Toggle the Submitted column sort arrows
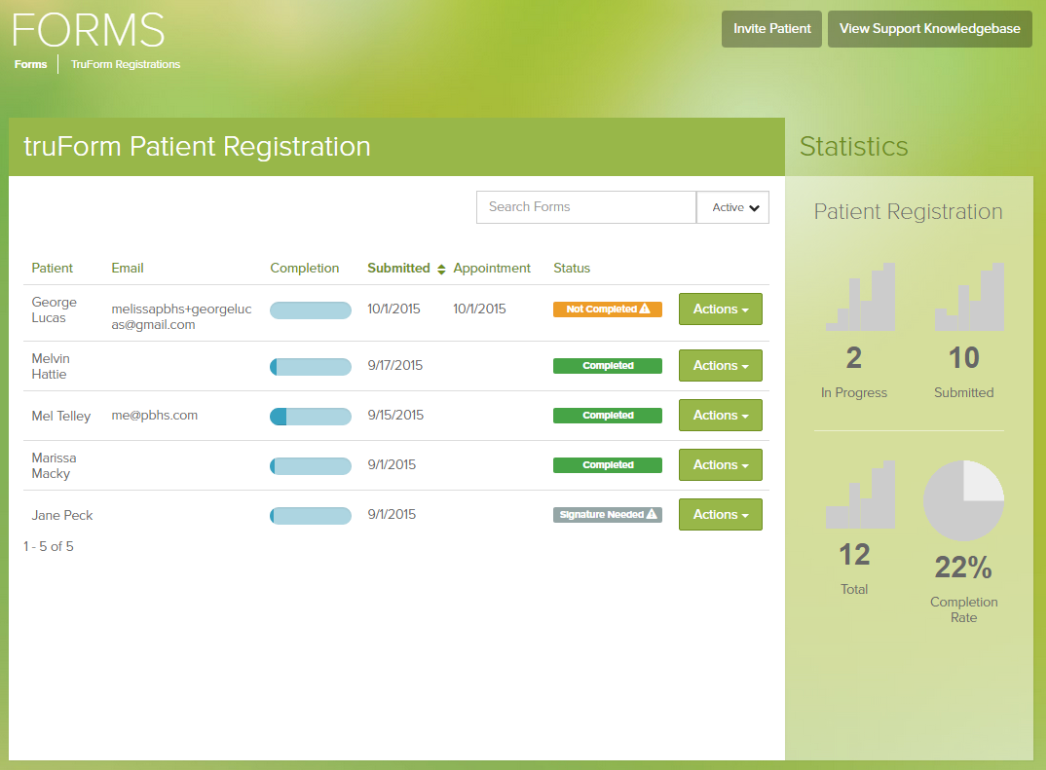The image size is (1046, 770). [441, 269]
